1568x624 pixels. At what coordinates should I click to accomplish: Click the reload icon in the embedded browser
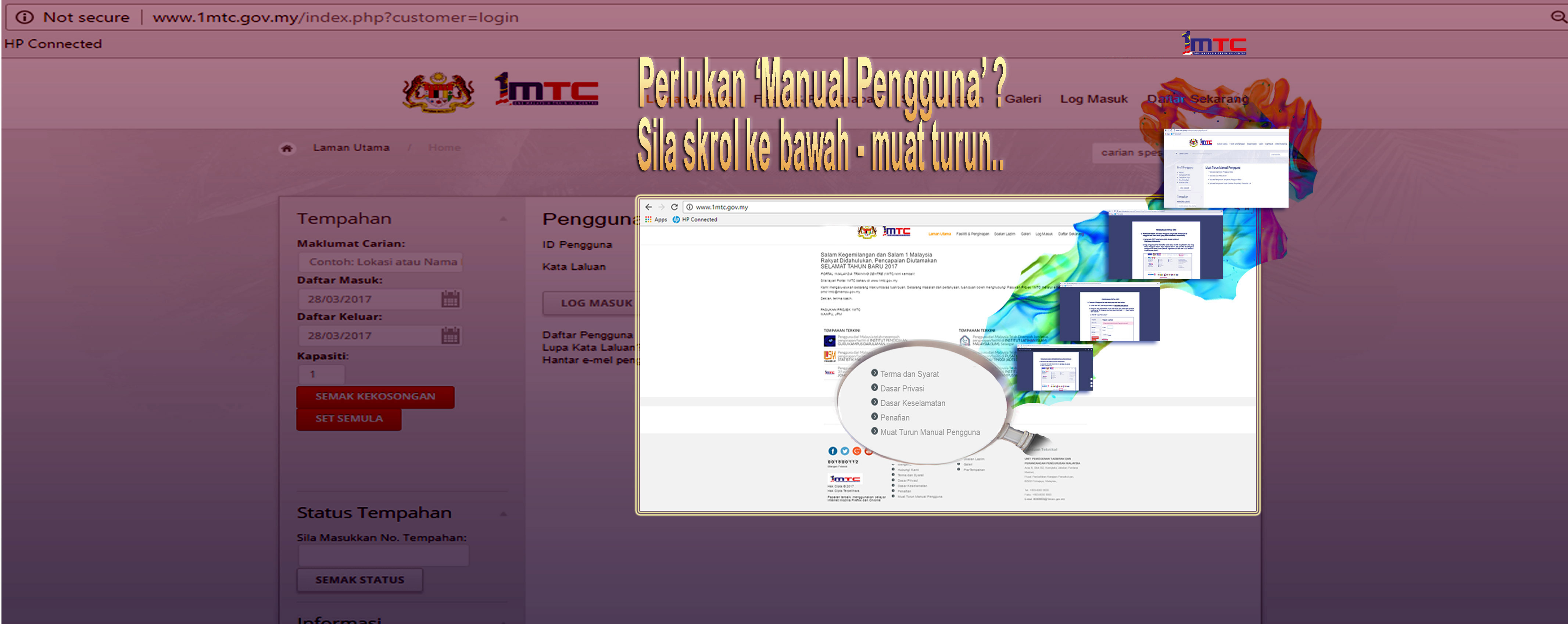[x=674, y=207]
